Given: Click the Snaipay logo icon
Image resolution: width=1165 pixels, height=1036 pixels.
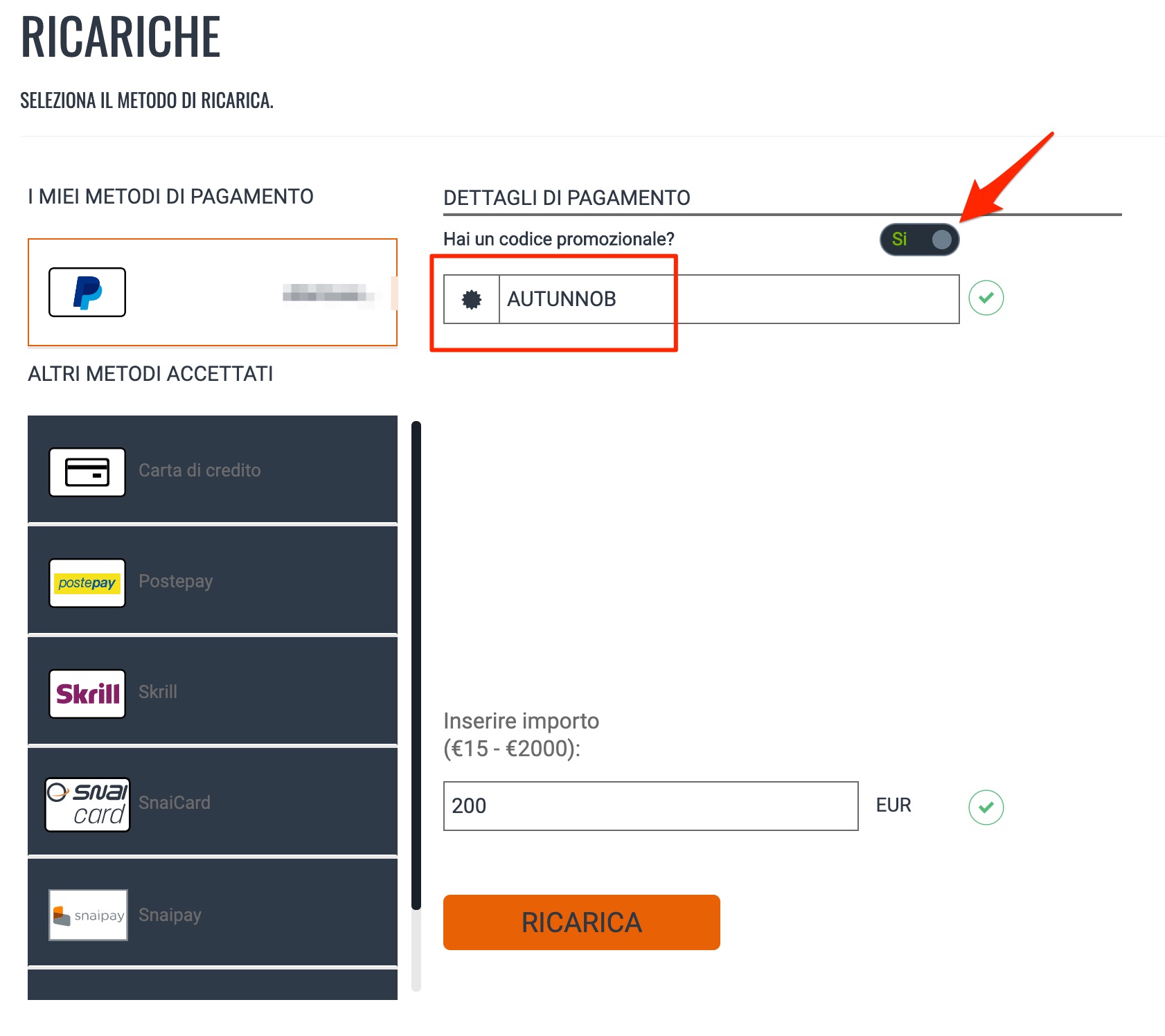Looking at the screenshot, I should coord(88,915).
